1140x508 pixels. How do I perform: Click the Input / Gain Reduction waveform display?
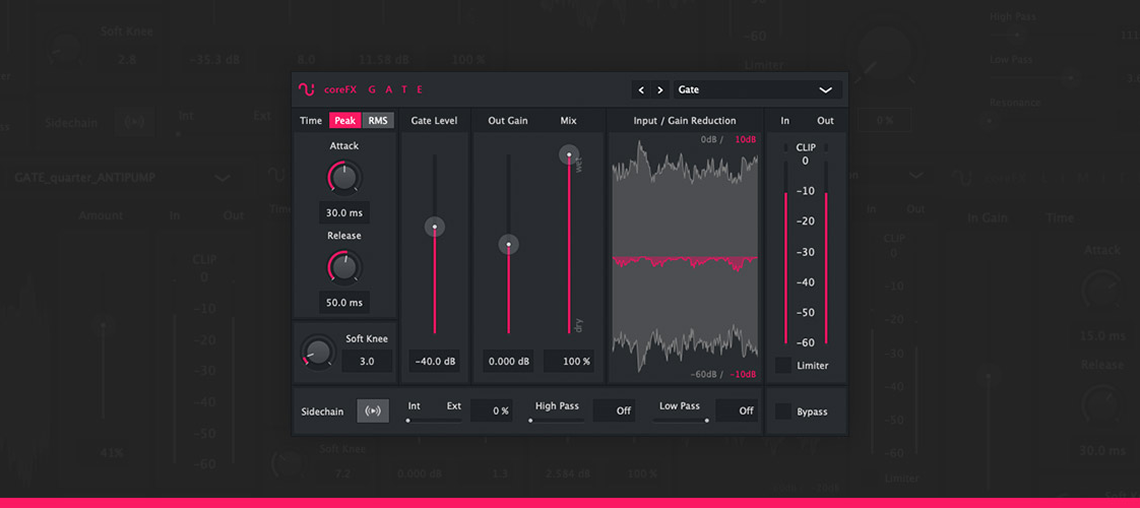pos(685,258)
